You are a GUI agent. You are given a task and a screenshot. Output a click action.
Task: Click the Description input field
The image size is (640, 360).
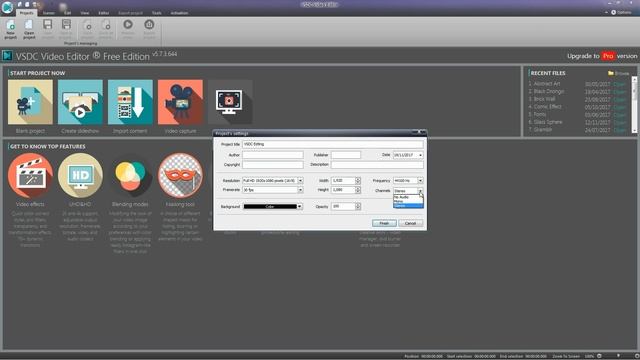[x=377, y=164]
